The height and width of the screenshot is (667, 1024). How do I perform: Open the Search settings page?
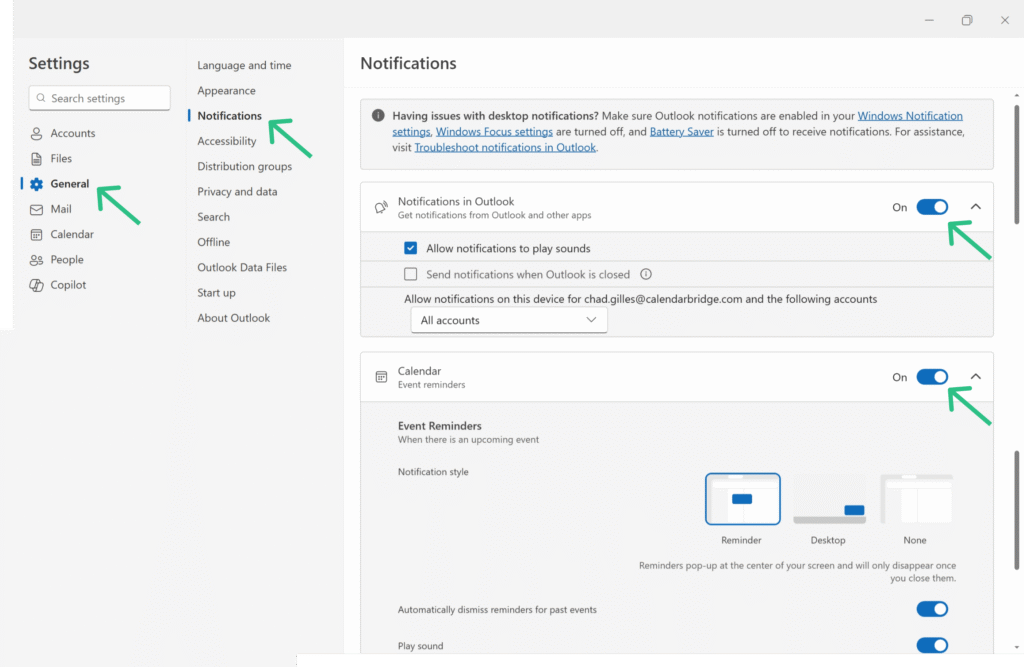point(214,217)
